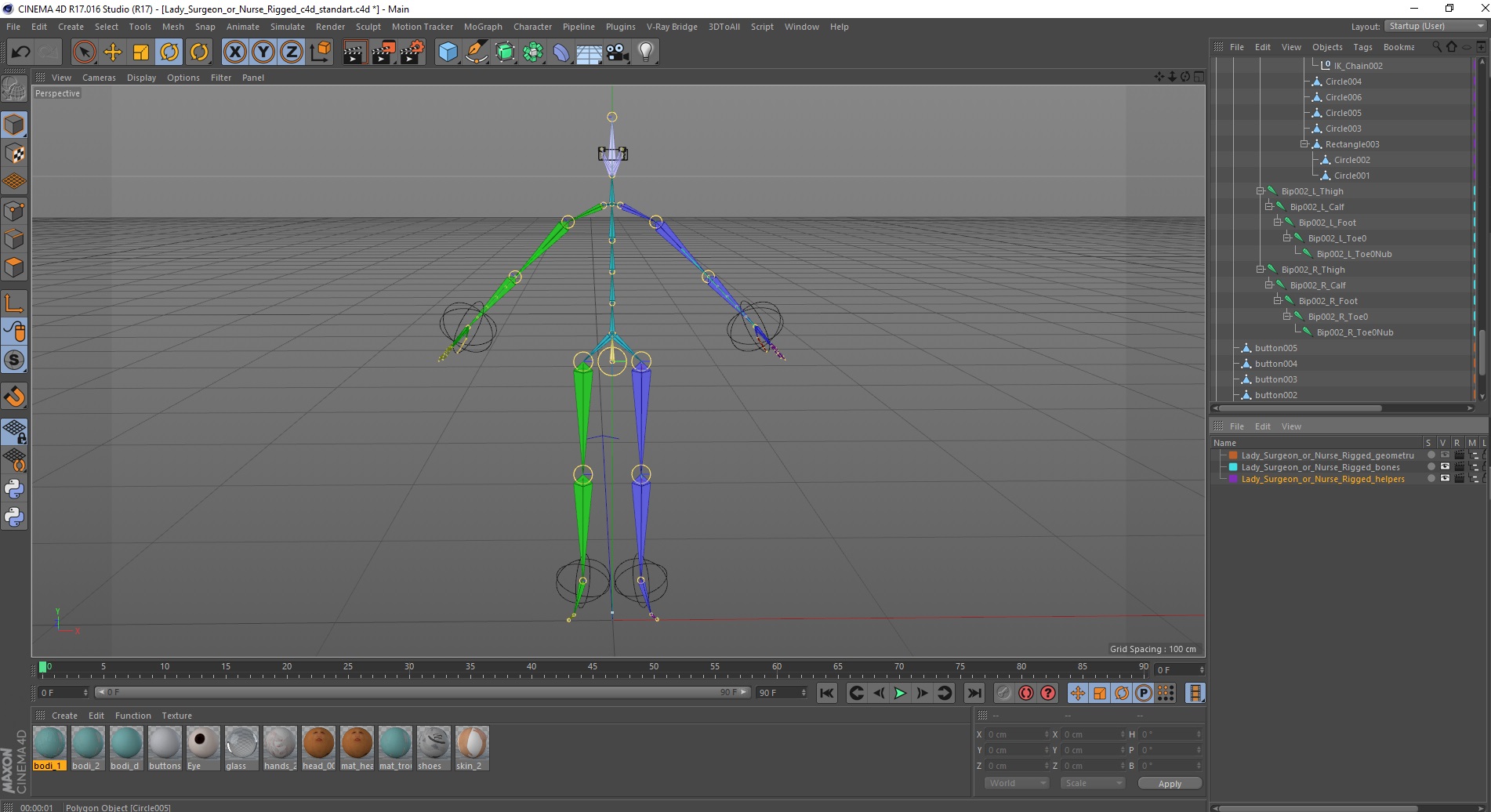
Task: Open the V-Ray Bridge menu
Action: click(x=672, y=27)
